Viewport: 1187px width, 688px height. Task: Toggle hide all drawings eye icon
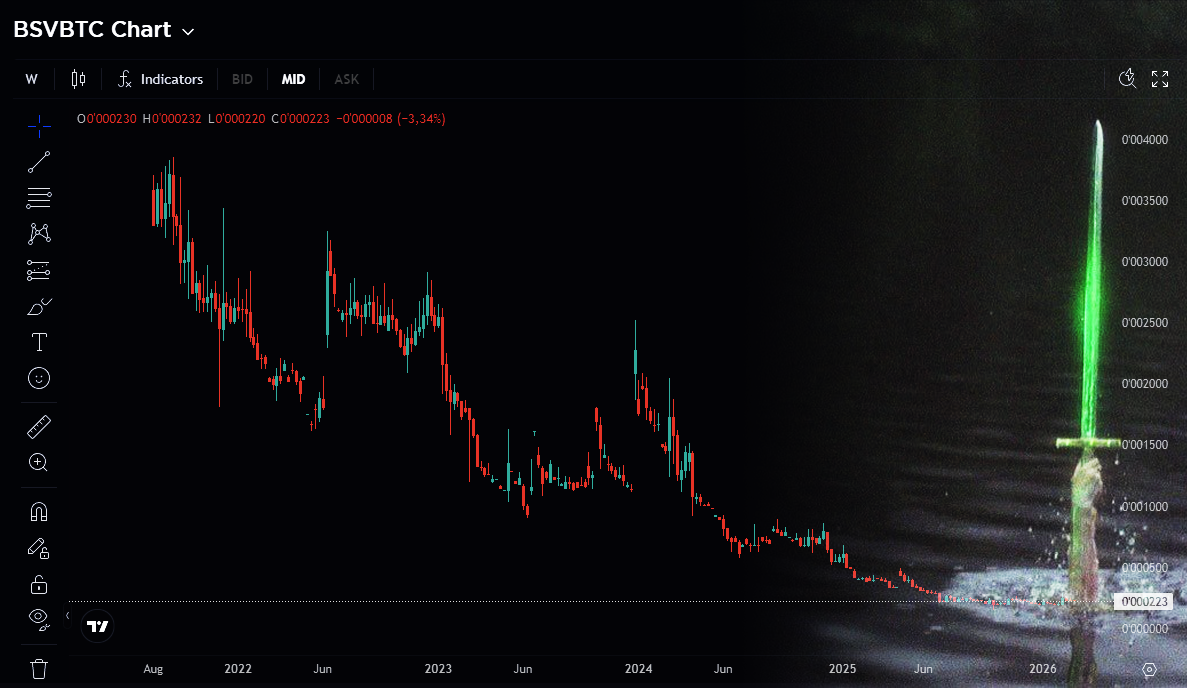click(x=39, y=620)
